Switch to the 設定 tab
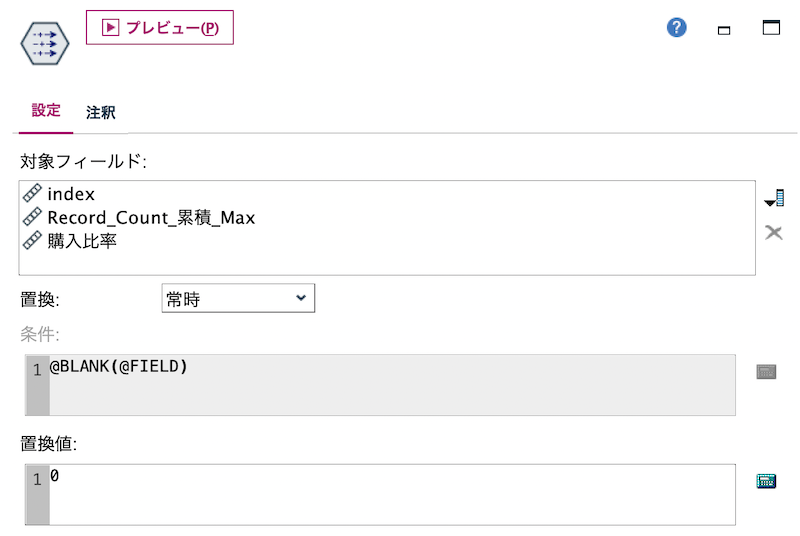 [46, 111]
